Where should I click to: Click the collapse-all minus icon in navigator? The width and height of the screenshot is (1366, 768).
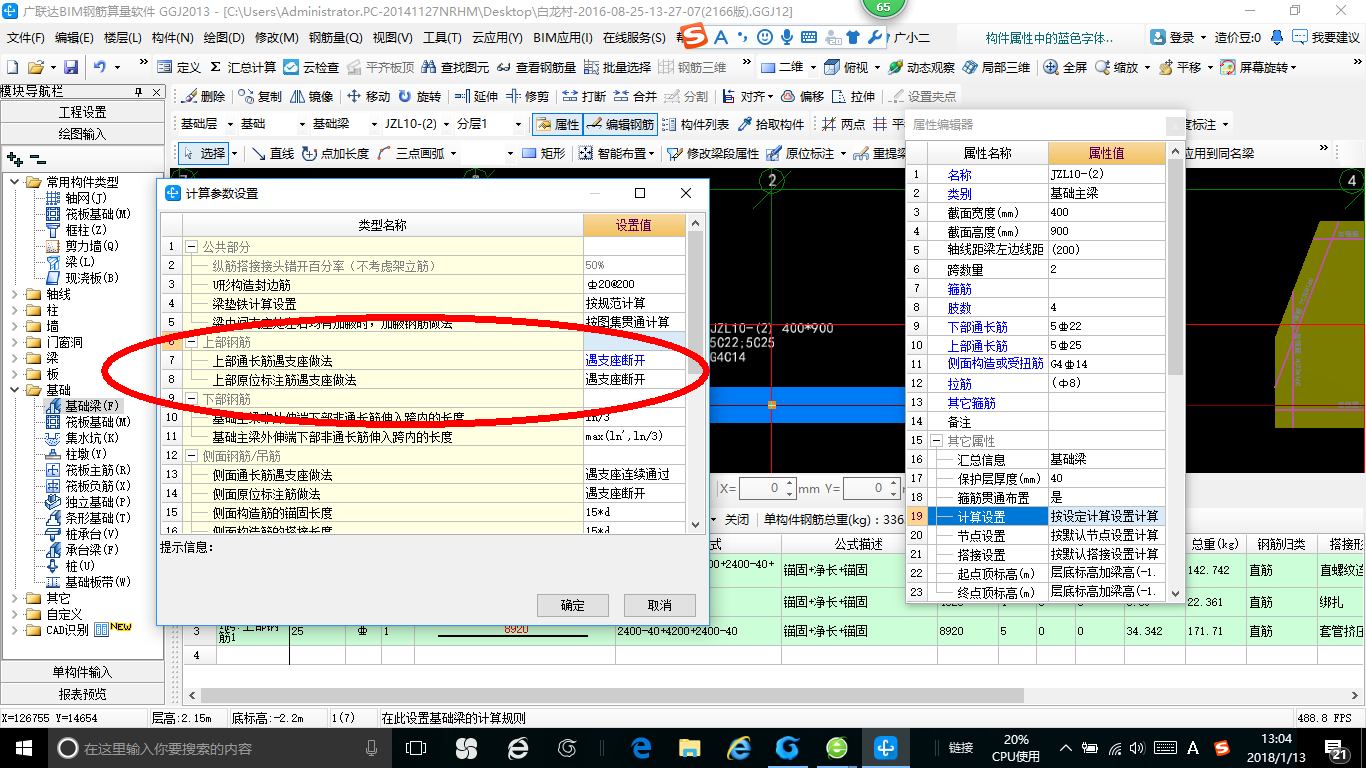coord(38,159)
